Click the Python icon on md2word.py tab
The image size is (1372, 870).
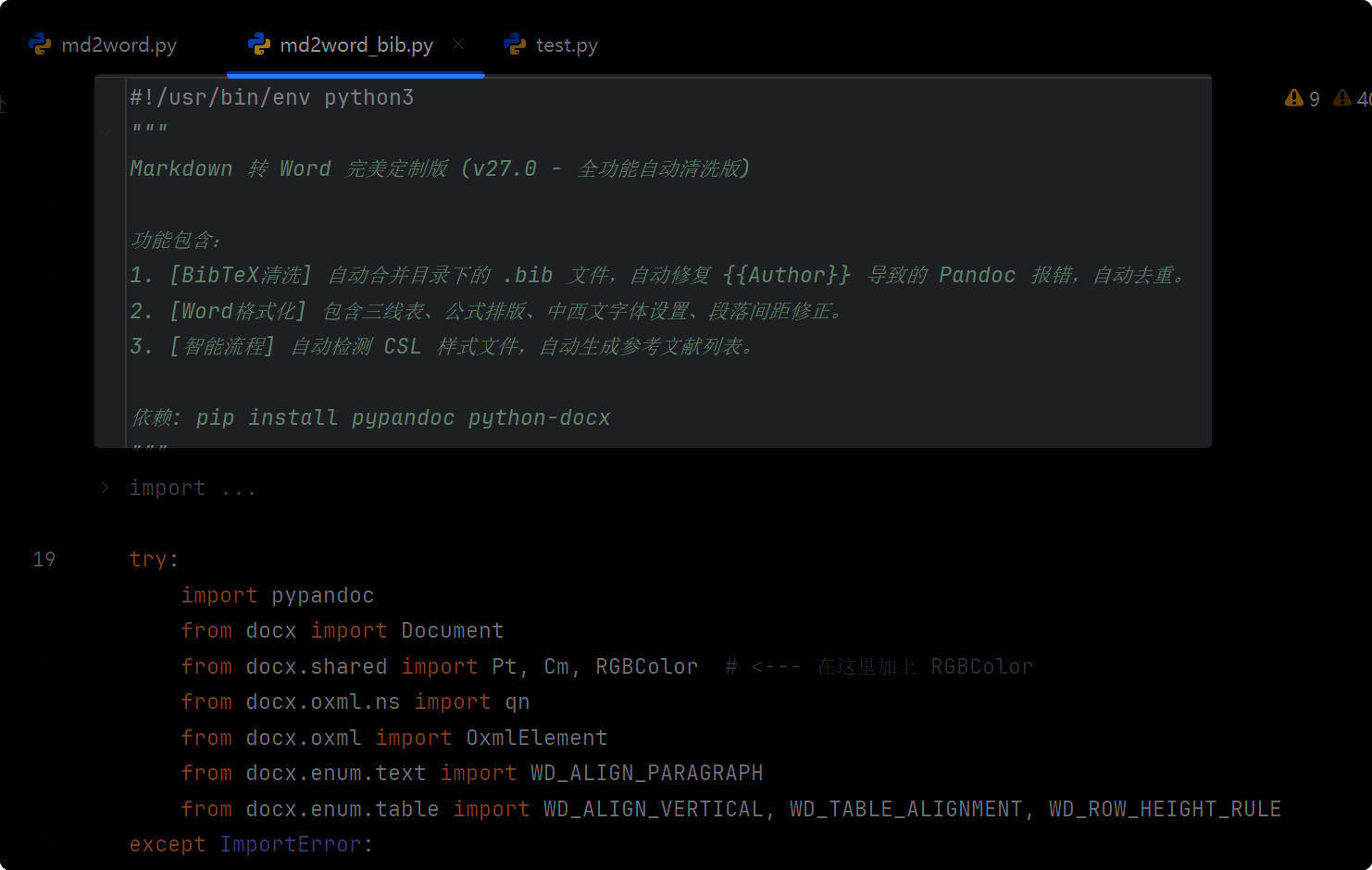40,44
